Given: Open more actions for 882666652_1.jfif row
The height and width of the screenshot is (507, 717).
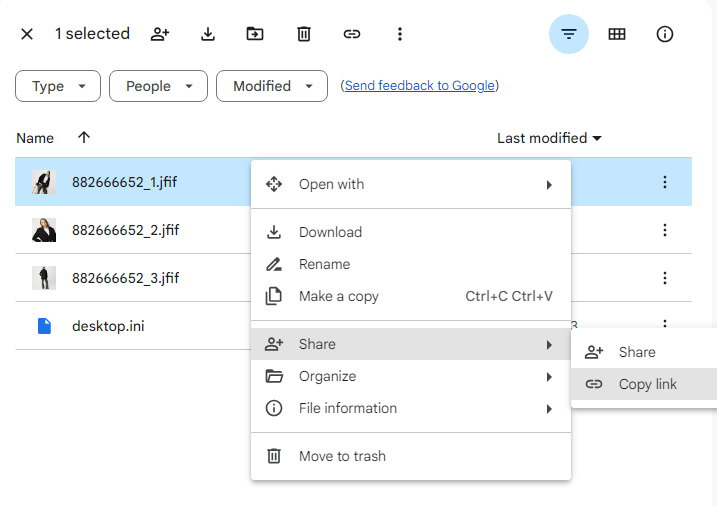Looking at the screenshot, I should point(664,182).
